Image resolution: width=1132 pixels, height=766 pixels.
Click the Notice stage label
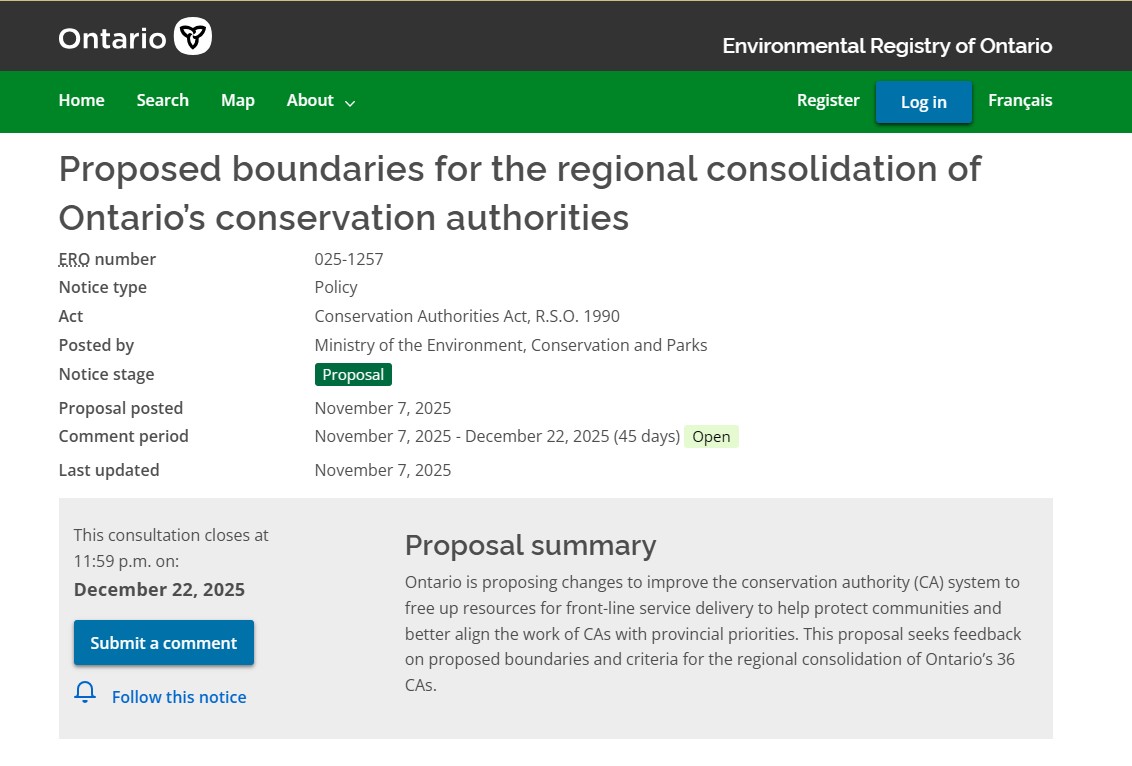point(106,374)
